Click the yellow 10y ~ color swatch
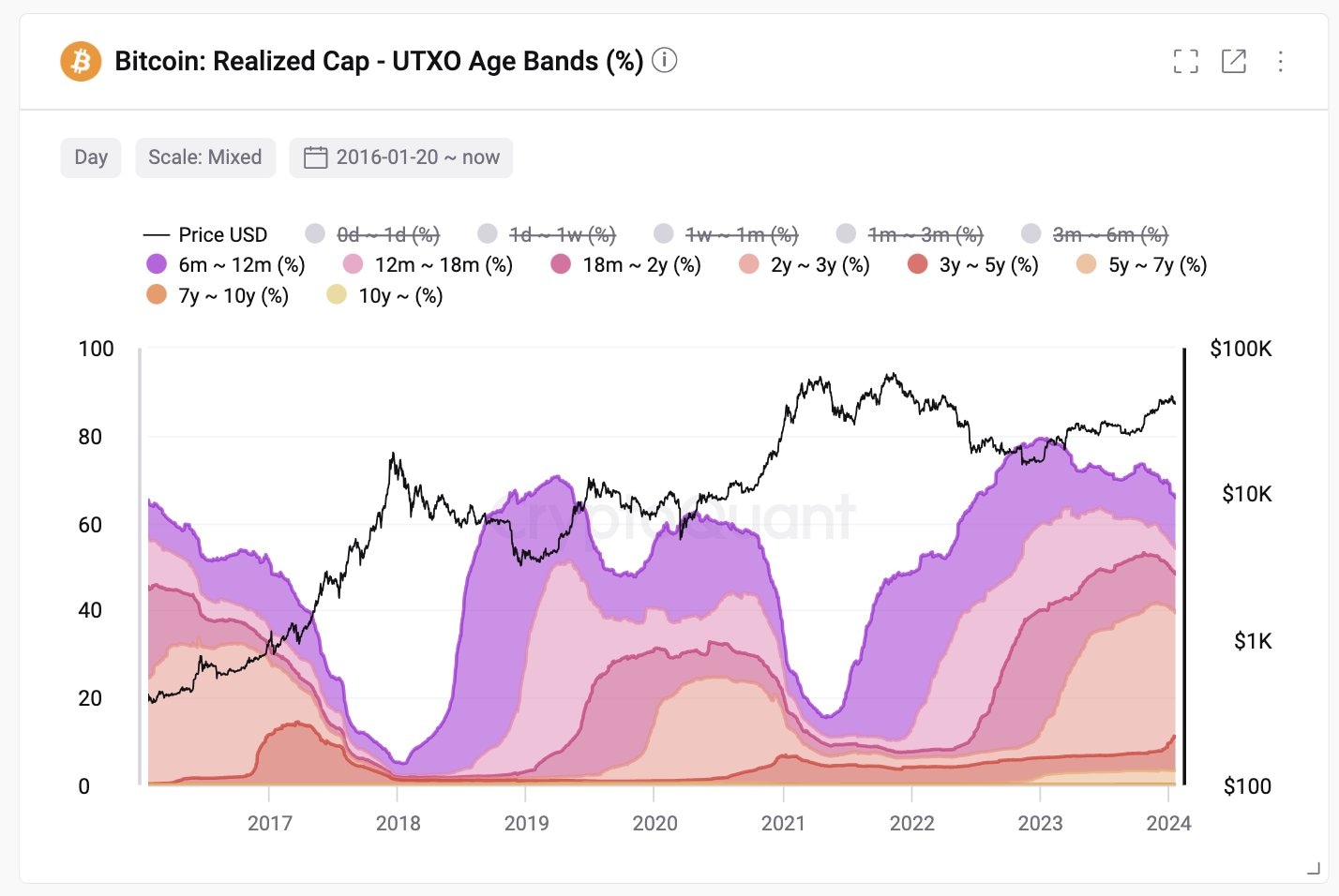Image resolution: width=1339 pixels, height=896 pixels. point(338,295)
